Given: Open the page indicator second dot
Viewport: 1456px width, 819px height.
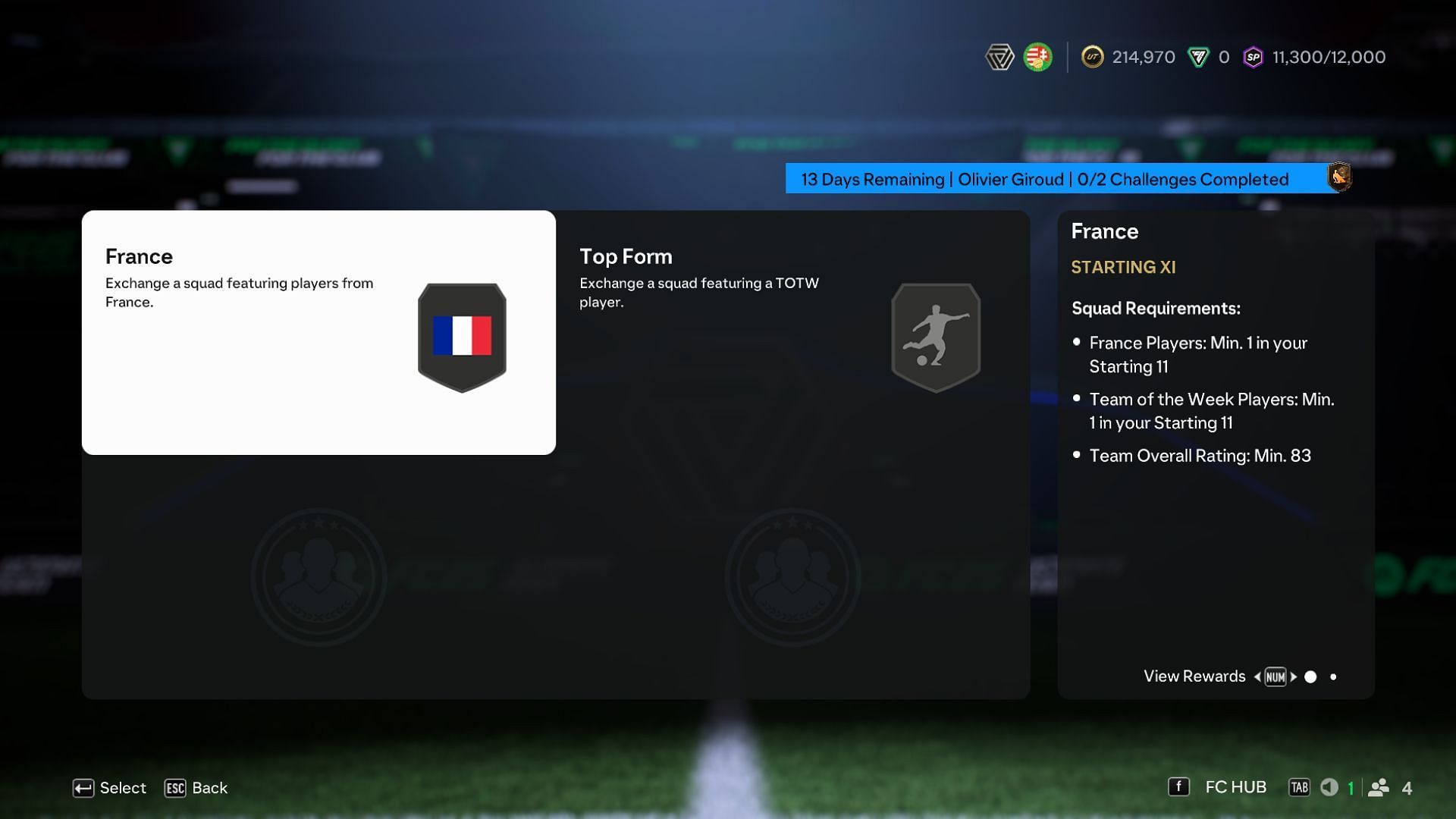Looking at the screenshot, I should pyautogui.click(x=1334, y=675).
